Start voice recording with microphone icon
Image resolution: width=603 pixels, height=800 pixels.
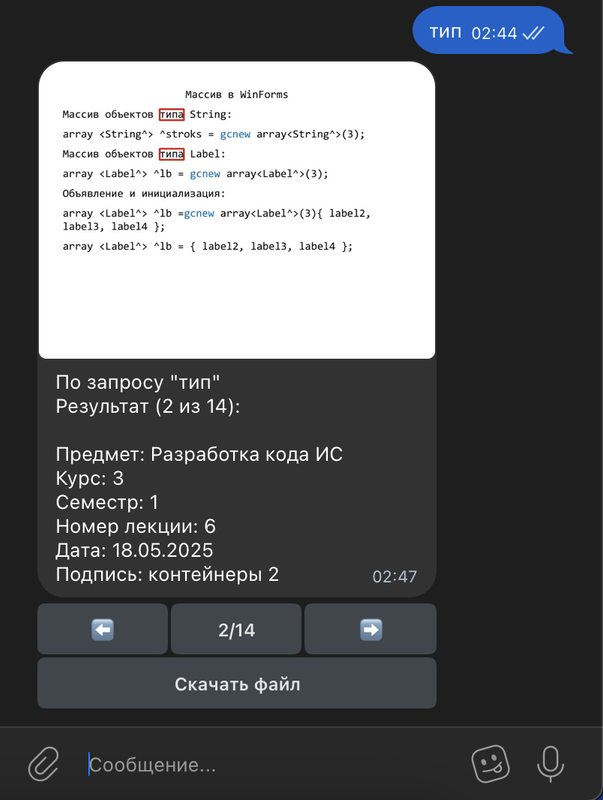(550, 764)
